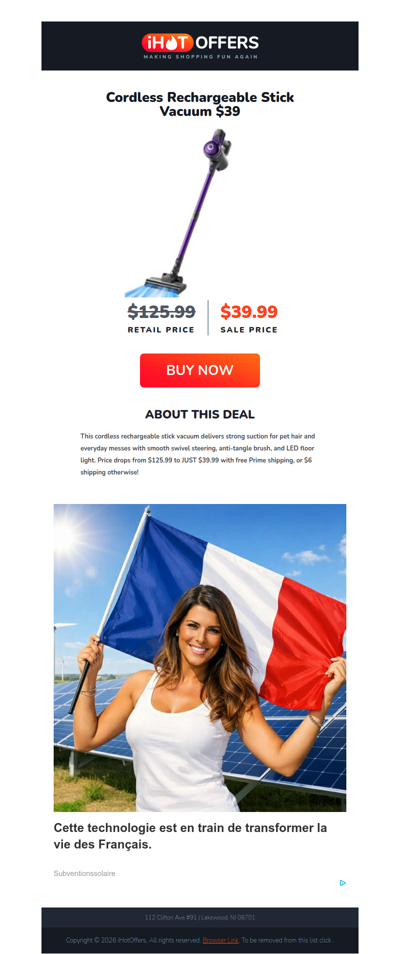The width and height of the screenshot is (400, 954).
Task: Click the purple vacuum motor handle
Action: pyautogui.click(x=216, y=150)
